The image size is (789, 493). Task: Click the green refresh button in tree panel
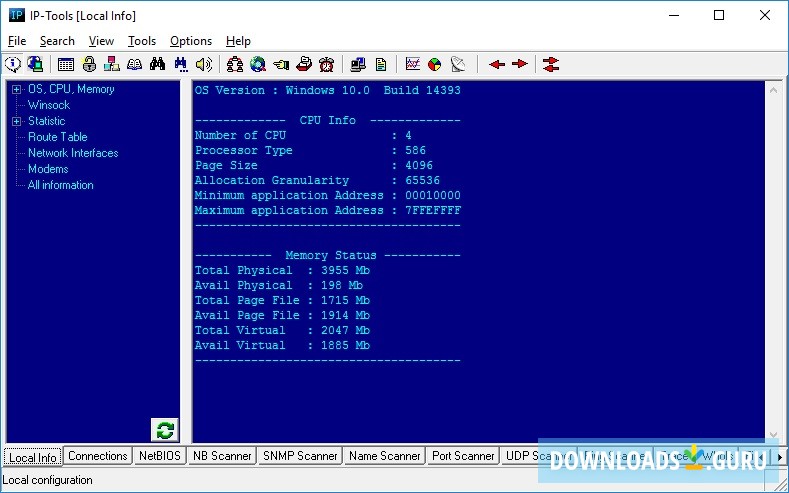pyautogui.click(x=165, y=430)
